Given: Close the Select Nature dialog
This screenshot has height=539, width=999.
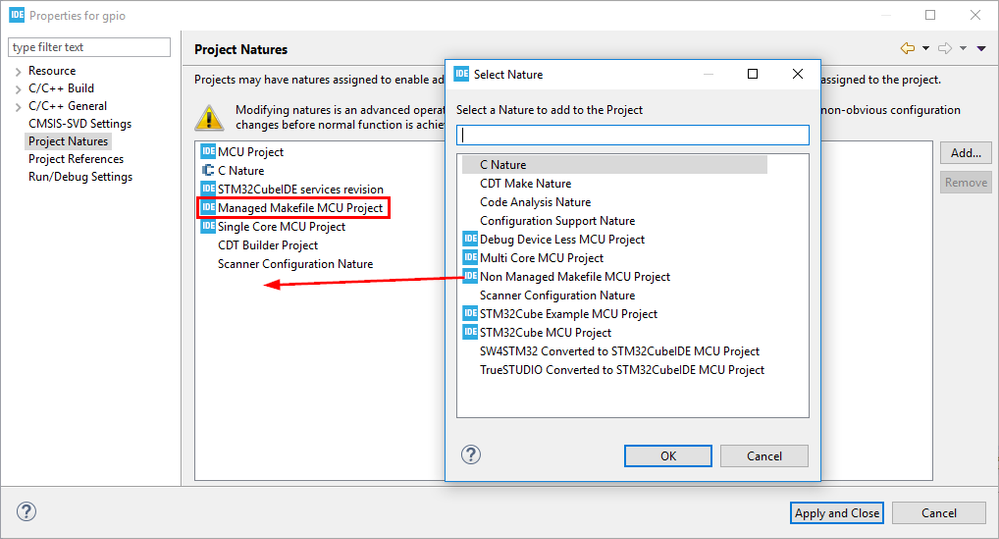Looking at the screenshot, I should coord(798,74).
